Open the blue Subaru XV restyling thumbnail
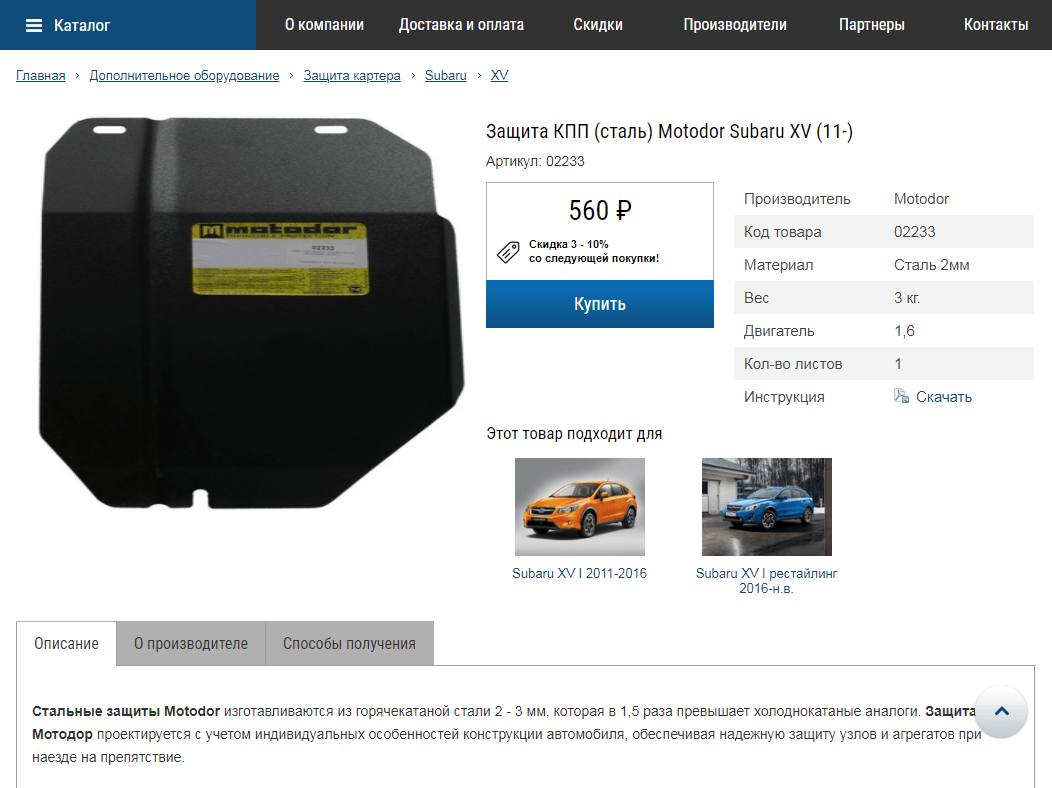 coord(766,506)
